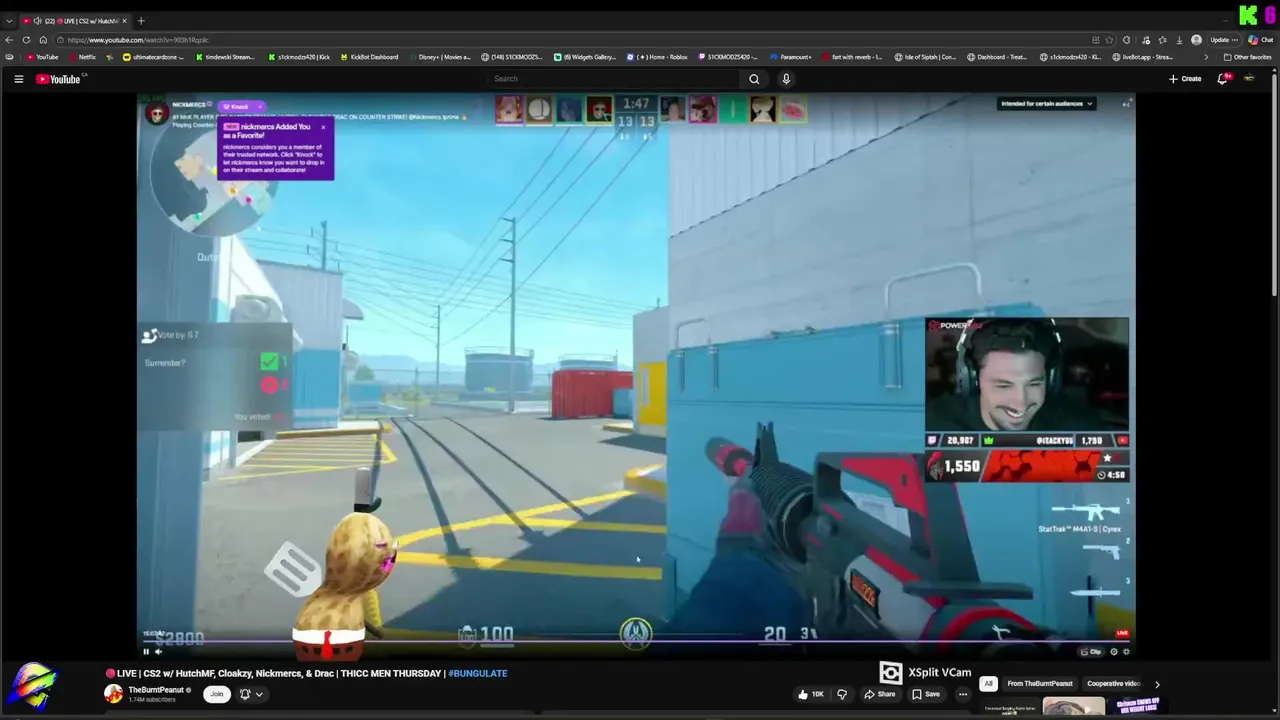The image size is (1280, 720).
Task: Open TheBurntPeanut channel avatar
Action: (x=113, y=694)
